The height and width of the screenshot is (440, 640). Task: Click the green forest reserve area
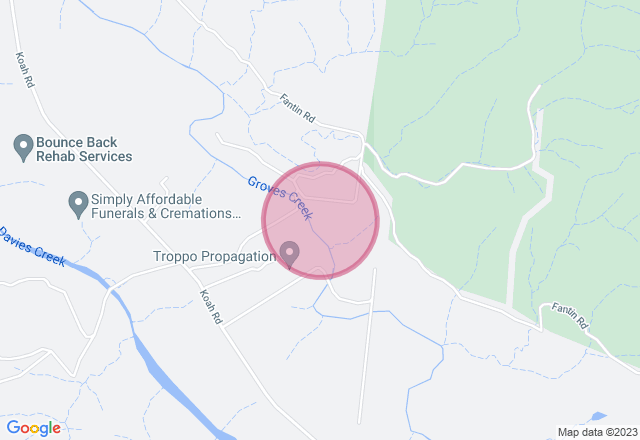(x=469, y=82)
